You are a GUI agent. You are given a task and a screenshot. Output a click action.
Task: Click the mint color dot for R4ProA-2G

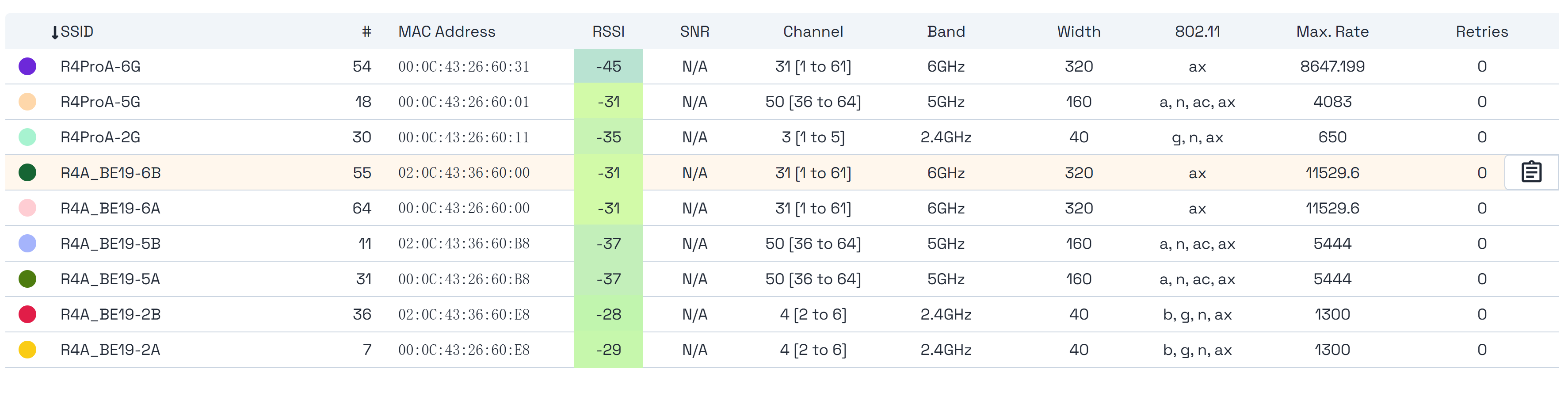pyautogui.click(x=27, y=137)
